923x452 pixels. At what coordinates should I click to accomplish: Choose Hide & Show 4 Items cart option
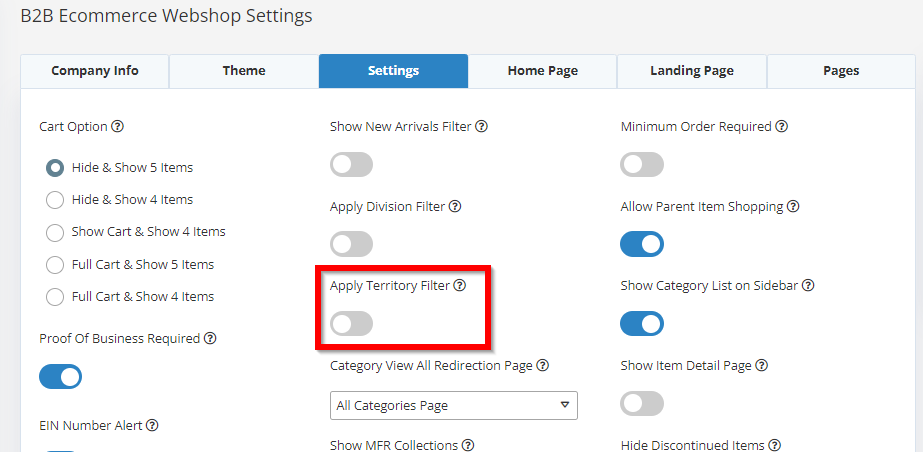point(55,200)
